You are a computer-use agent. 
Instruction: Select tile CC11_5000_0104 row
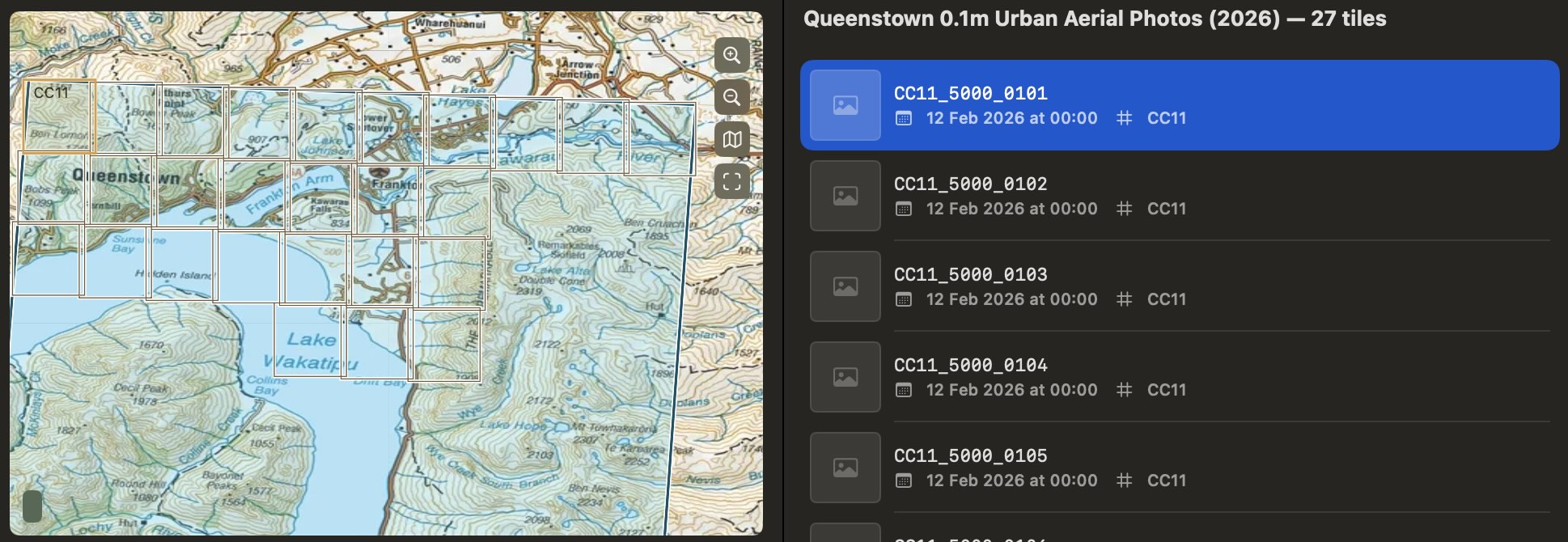(x=1180, y=377)
